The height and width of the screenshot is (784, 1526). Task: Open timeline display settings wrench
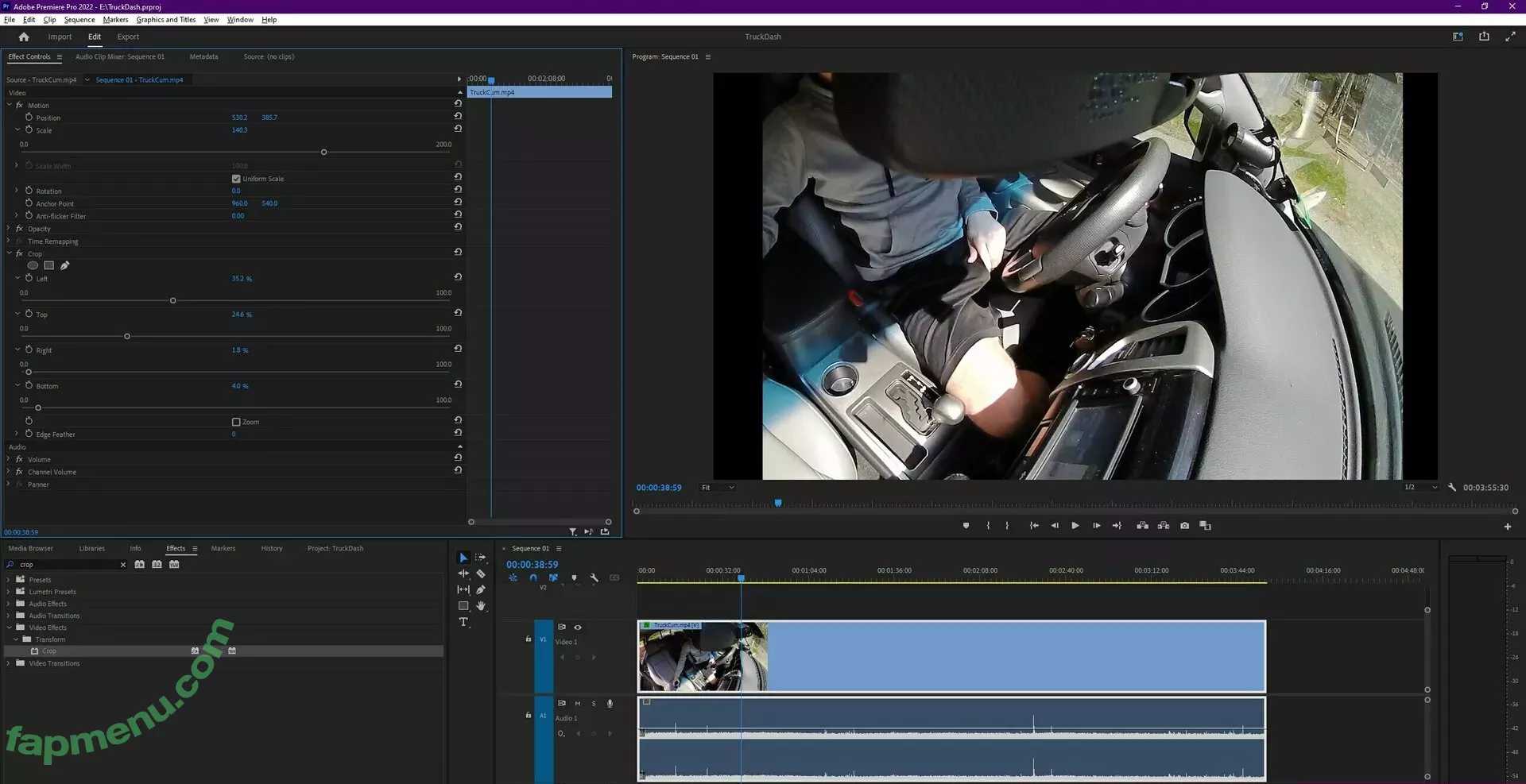(x=594, y=578)
